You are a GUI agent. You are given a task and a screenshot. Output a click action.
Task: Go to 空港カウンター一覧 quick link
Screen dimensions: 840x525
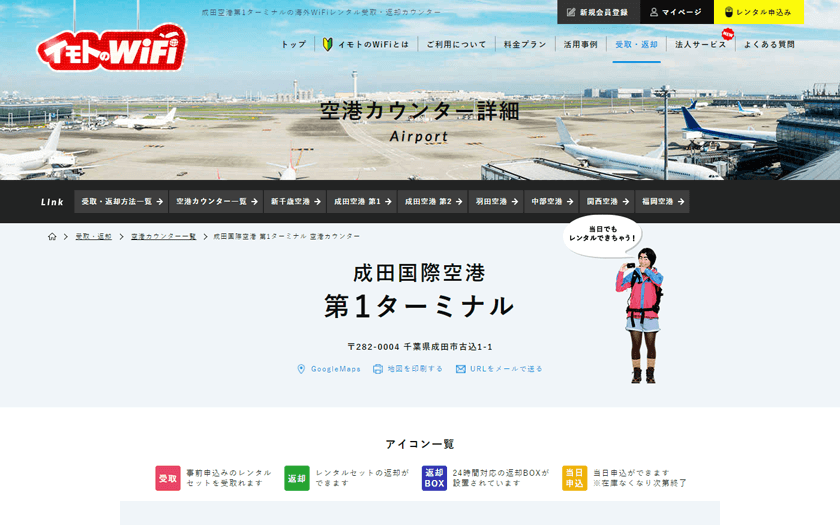coord(216,201)
